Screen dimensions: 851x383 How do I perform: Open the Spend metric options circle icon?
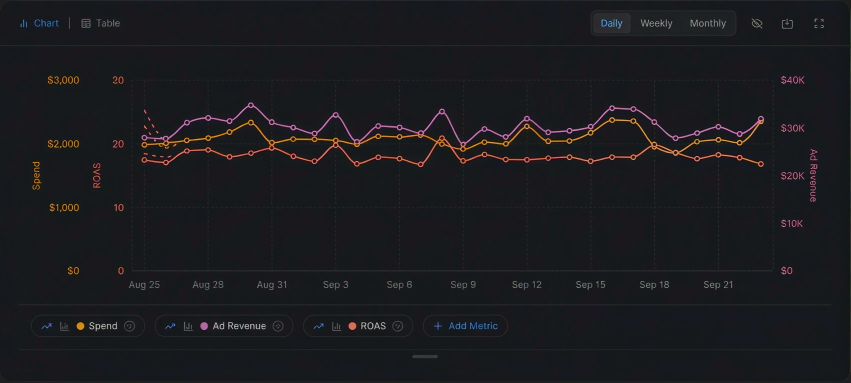129,326
